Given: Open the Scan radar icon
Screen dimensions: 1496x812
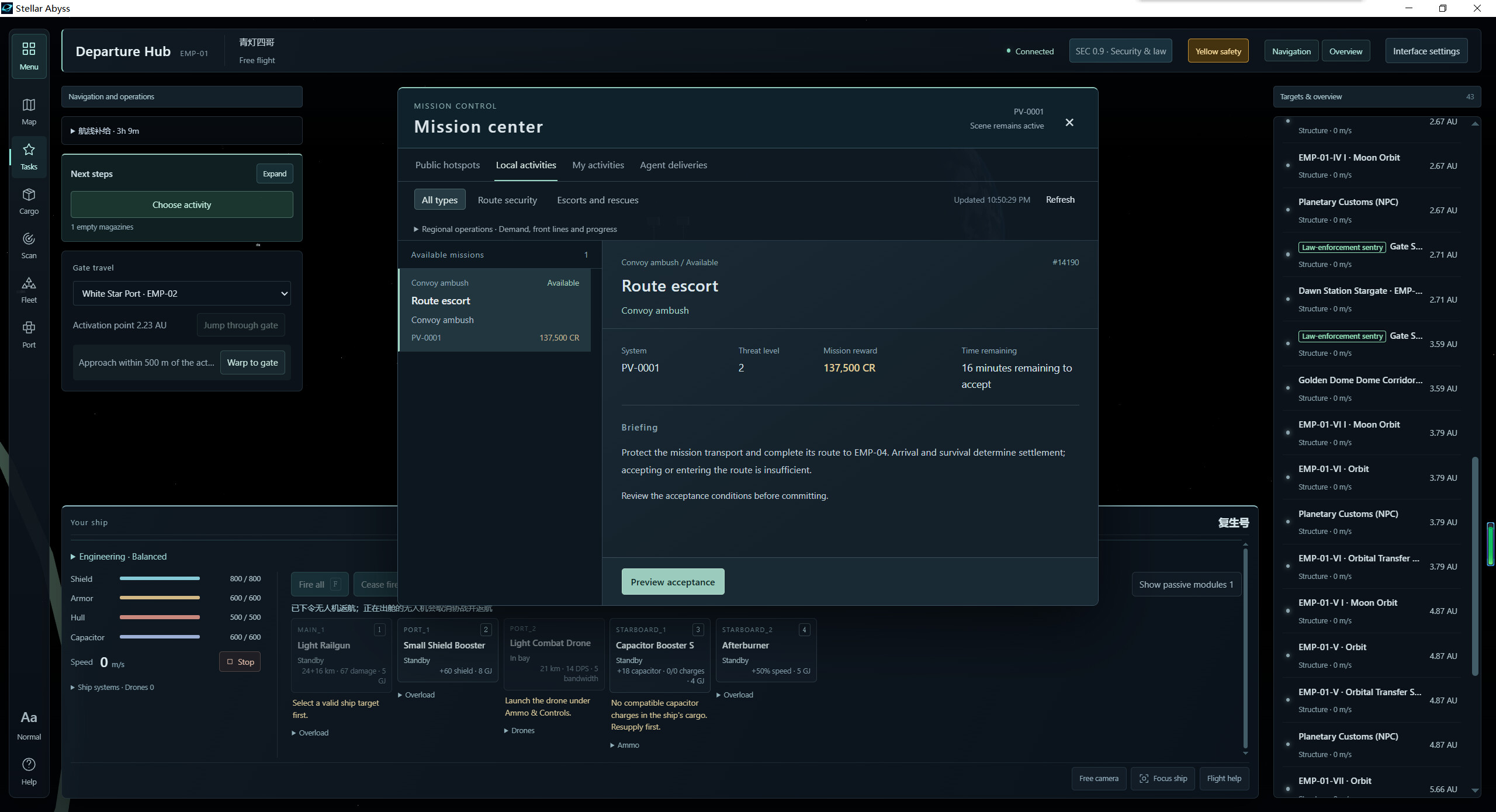Looking at the screenshot, I should [29, 246].
